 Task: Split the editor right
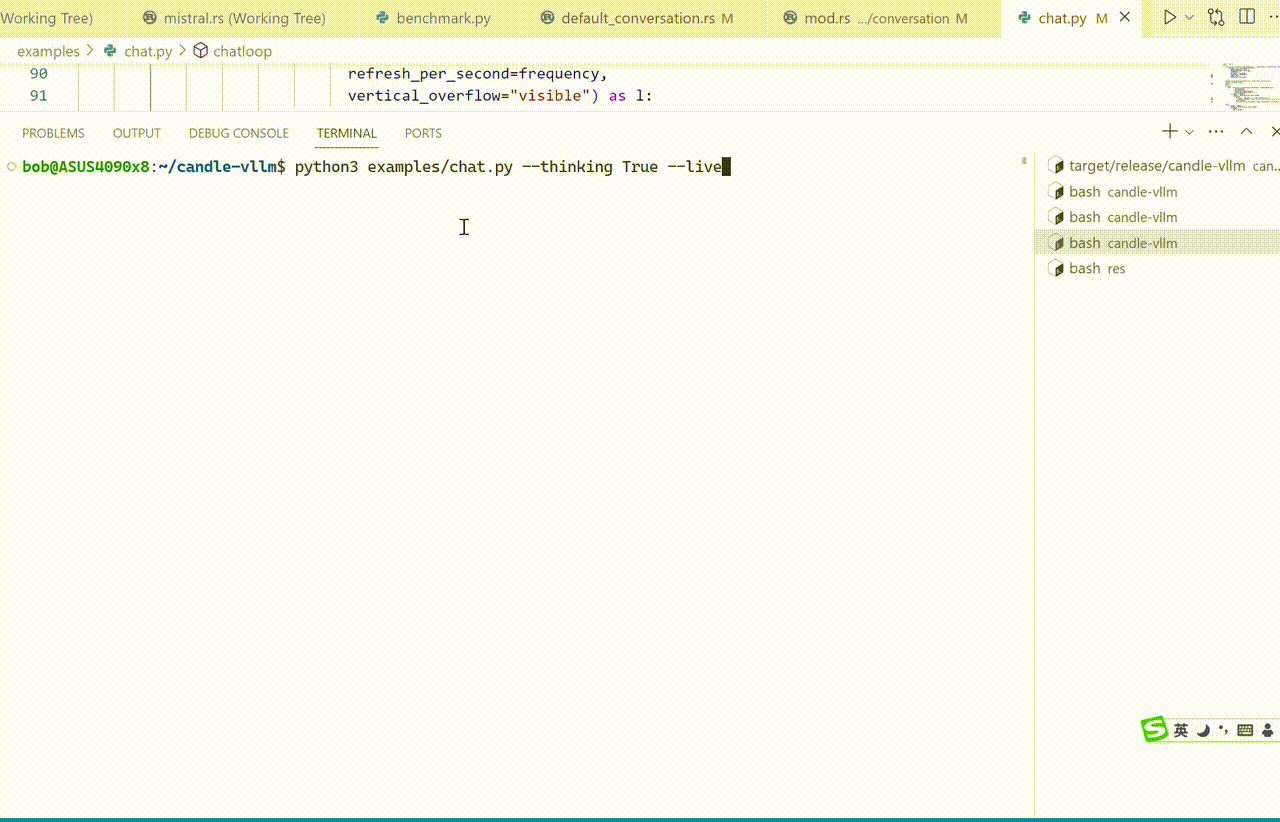1247,17
